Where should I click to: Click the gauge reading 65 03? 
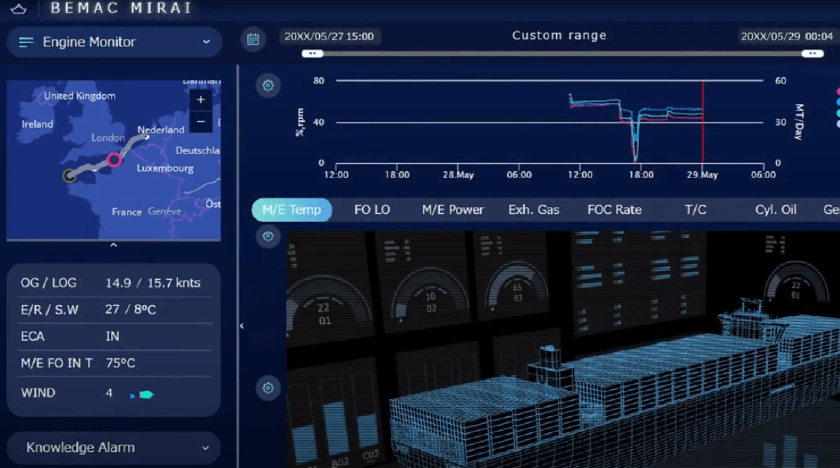coord(517,292)
